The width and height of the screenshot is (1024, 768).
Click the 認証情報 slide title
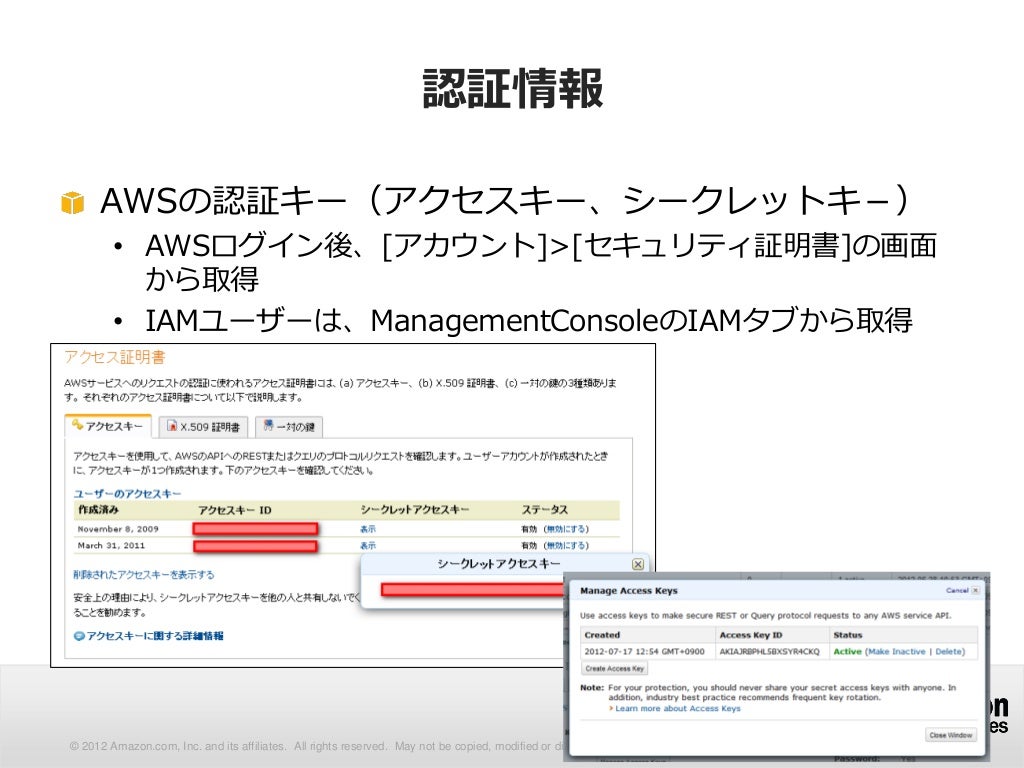point(512,88)
